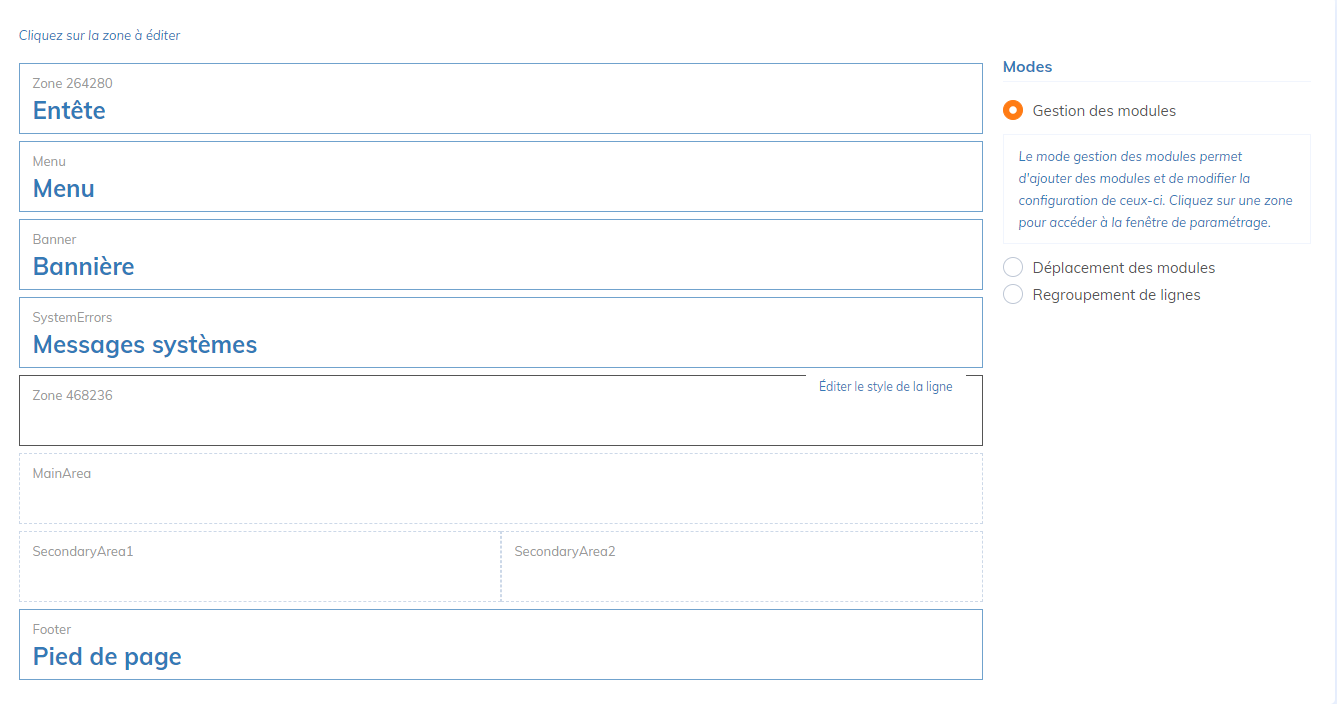1337x704 pixels.
Task: Select the MainArea dashed zone
Action: (500, 489)
